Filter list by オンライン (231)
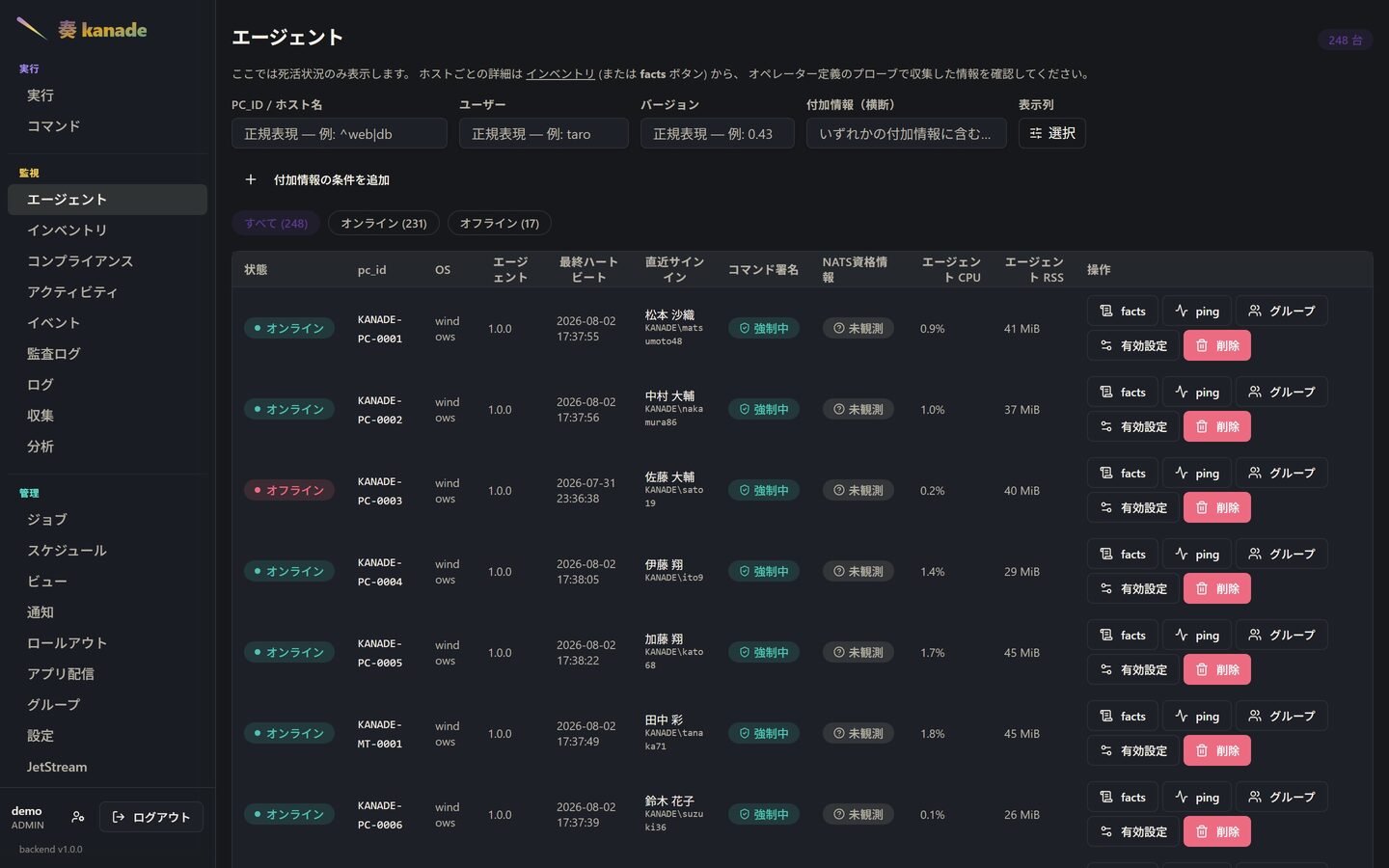This screenshot has width=1389, height=868. click(384, 223)
